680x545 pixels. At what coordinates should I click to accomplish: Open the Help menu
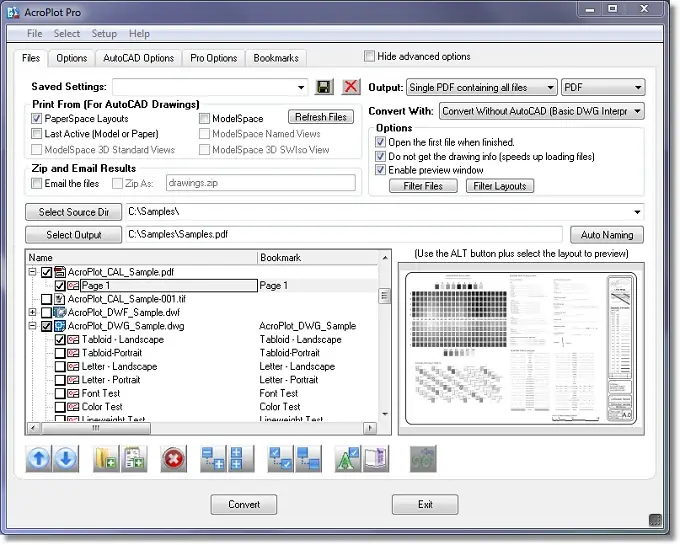click(139, 33)
